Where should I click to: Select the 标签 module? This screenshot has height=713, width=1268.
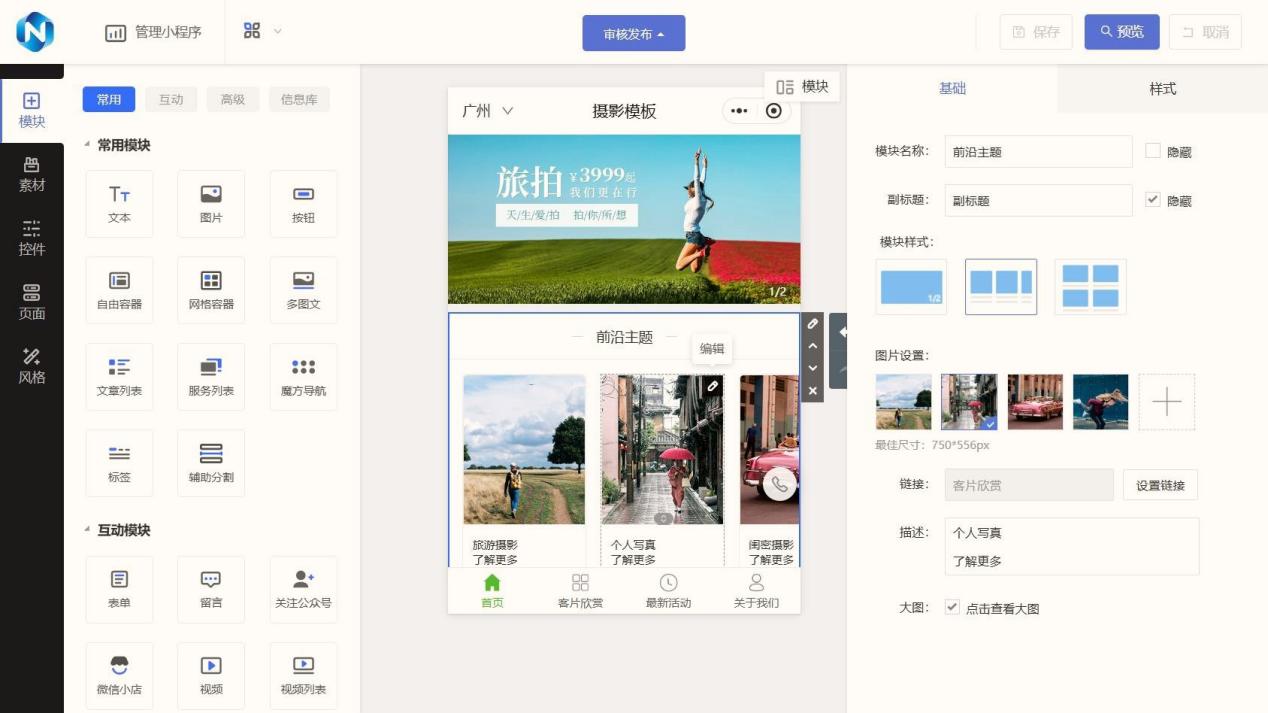tap(119, 463)
